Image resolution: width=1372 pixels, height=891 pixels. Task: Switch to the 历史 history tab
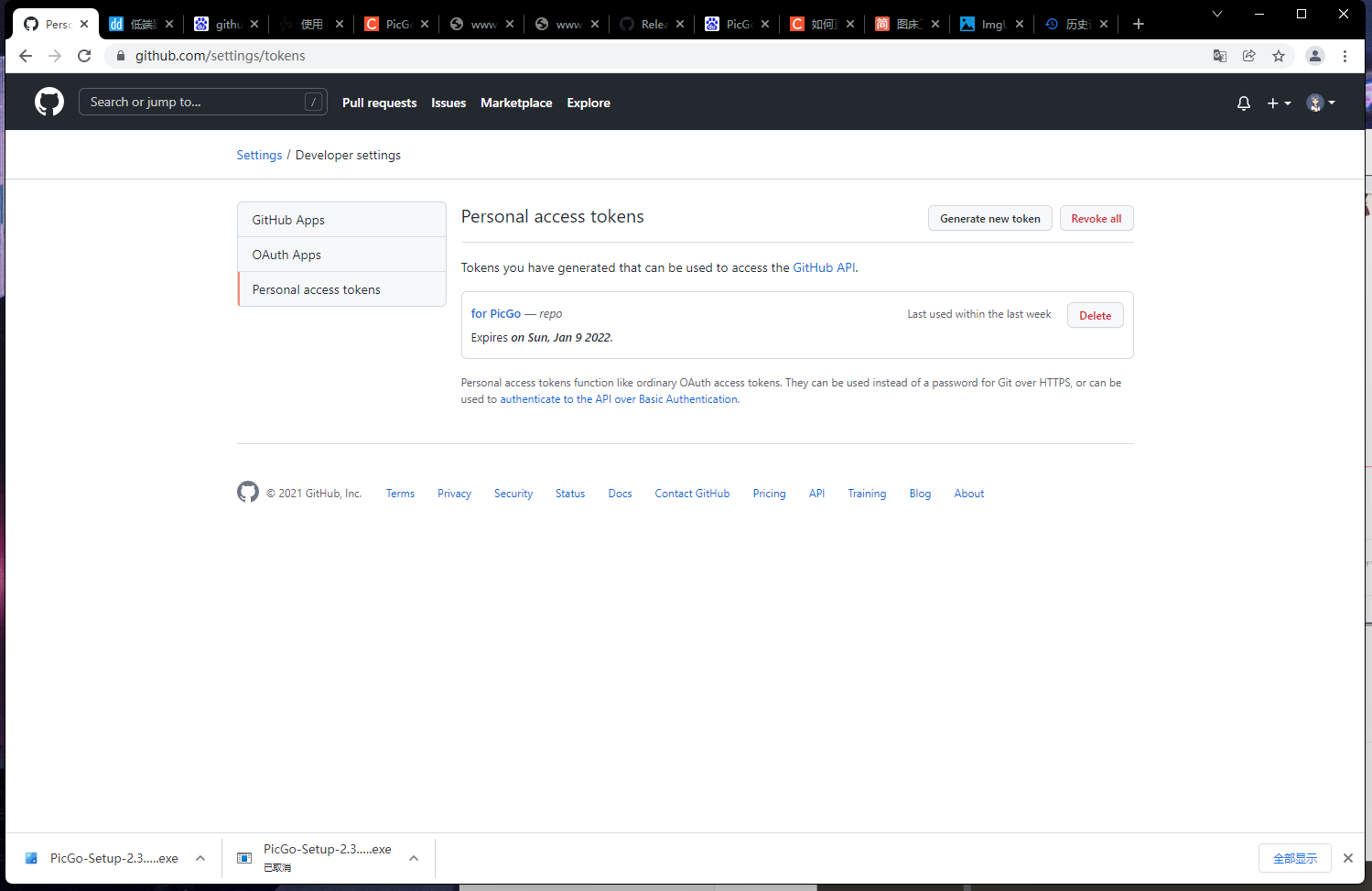coord(1076,24)
